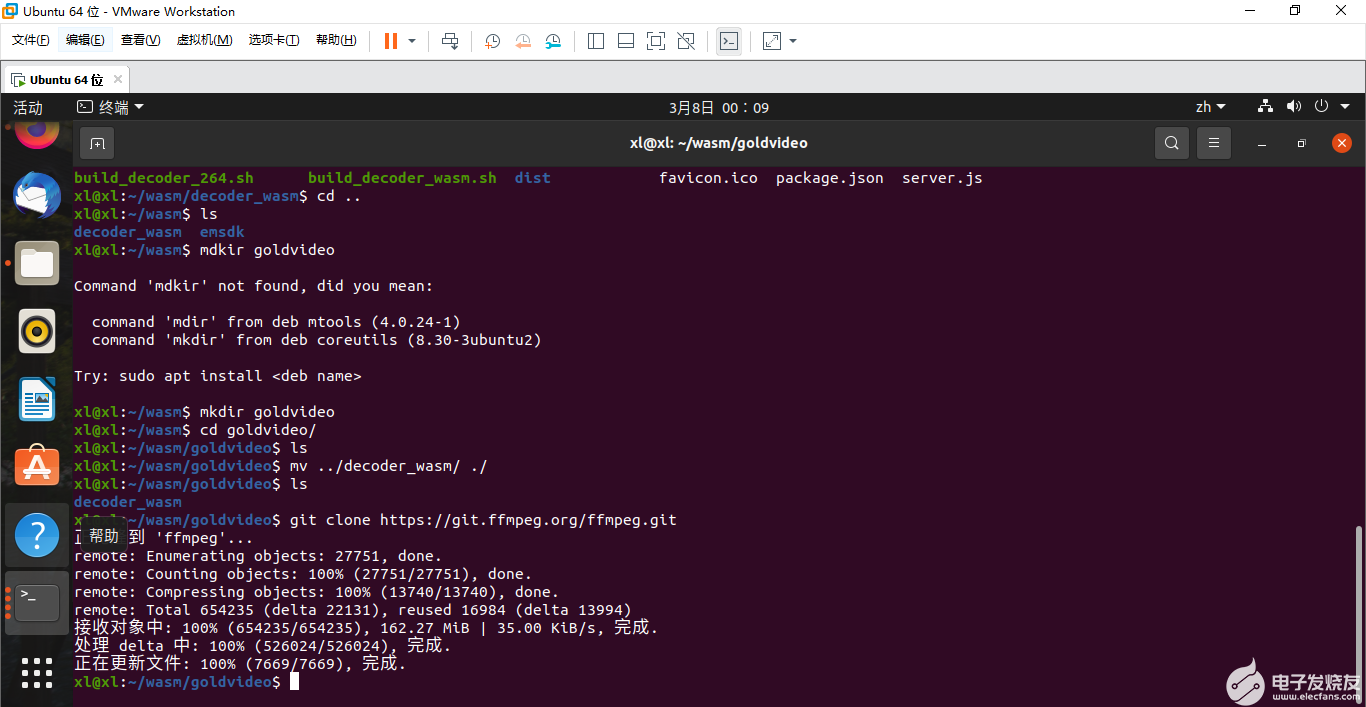Show or hide the VMware library sidebar
The height and width of the screenshot is (707, 1366).
(596, 41)
